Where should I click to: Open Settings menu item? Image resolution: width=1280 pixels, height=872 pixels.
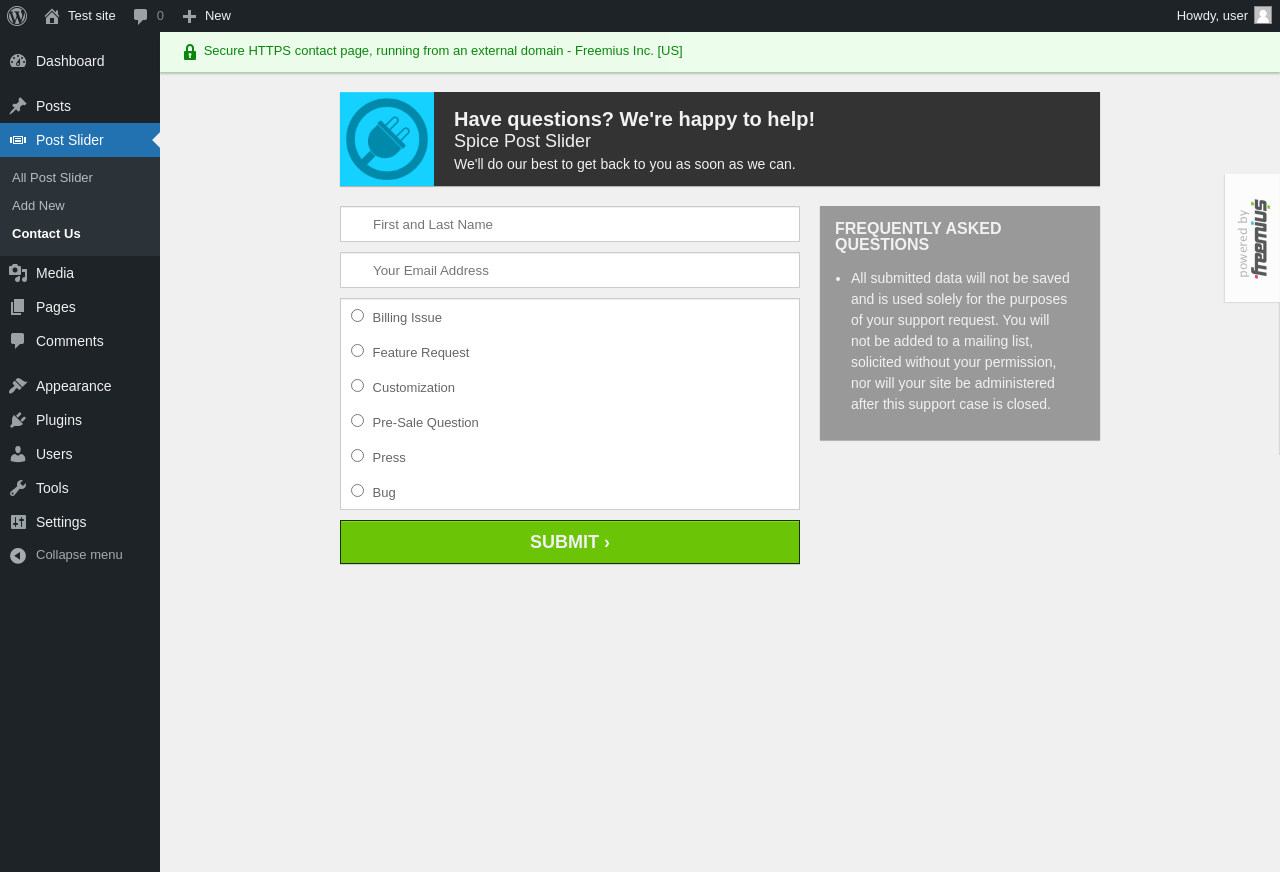80,522
